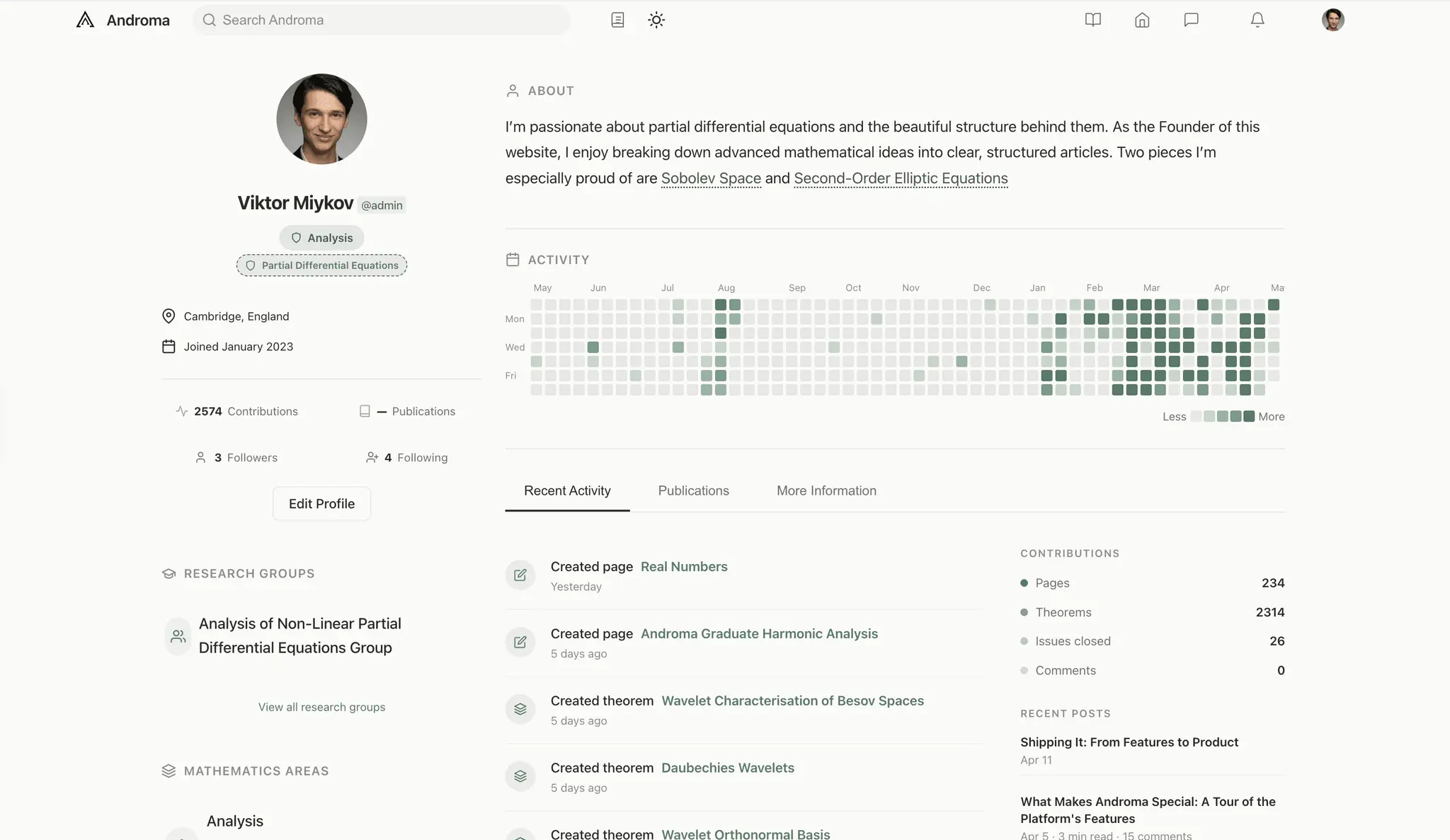
Task: Open the book library icon in header
Action: (1093, 20)
